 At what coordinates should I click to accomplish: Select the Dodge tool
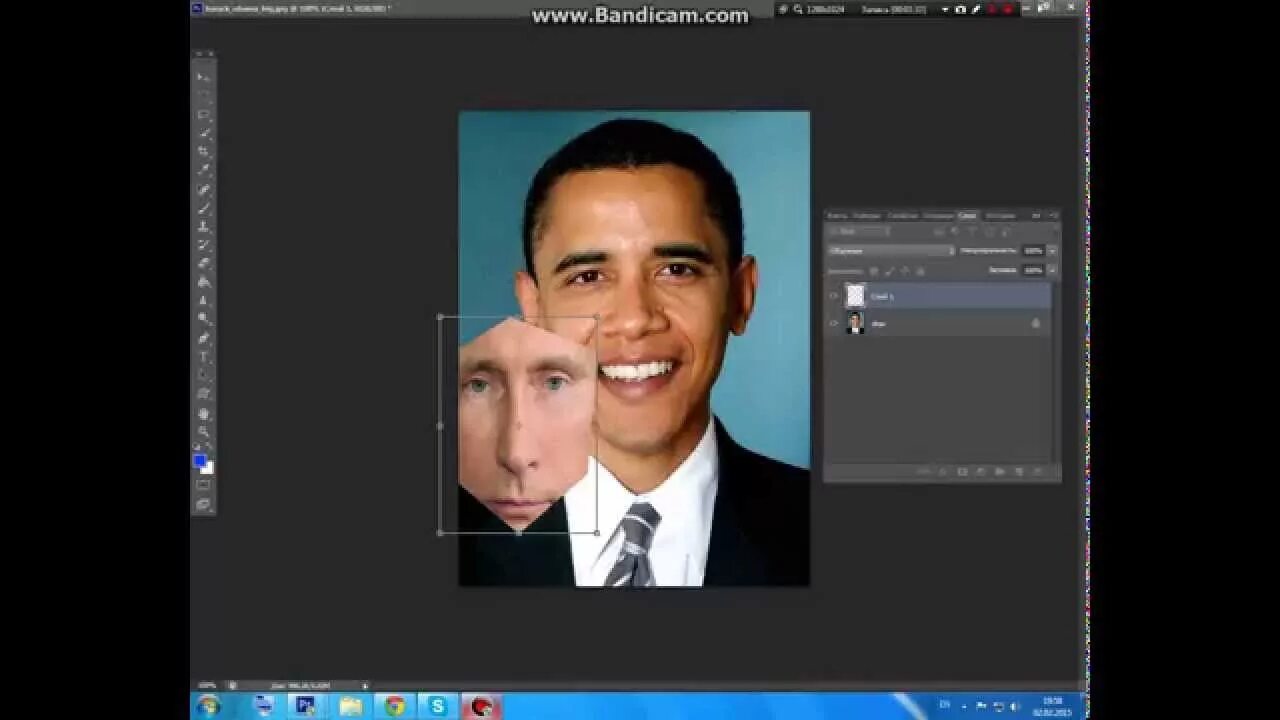(203, 319)
